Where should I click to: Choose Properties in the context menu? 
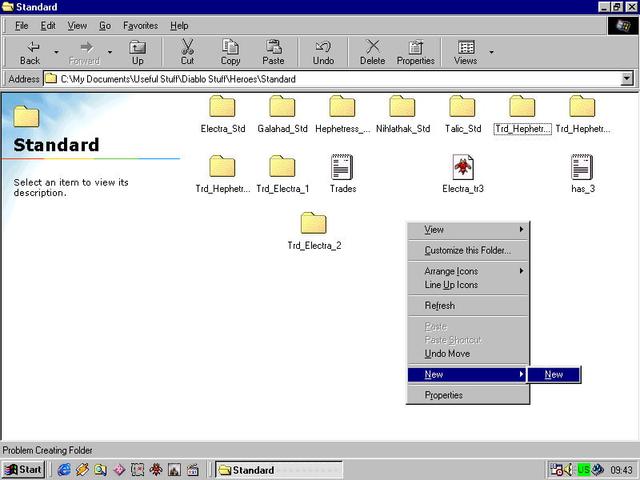[x=468, y=395]
